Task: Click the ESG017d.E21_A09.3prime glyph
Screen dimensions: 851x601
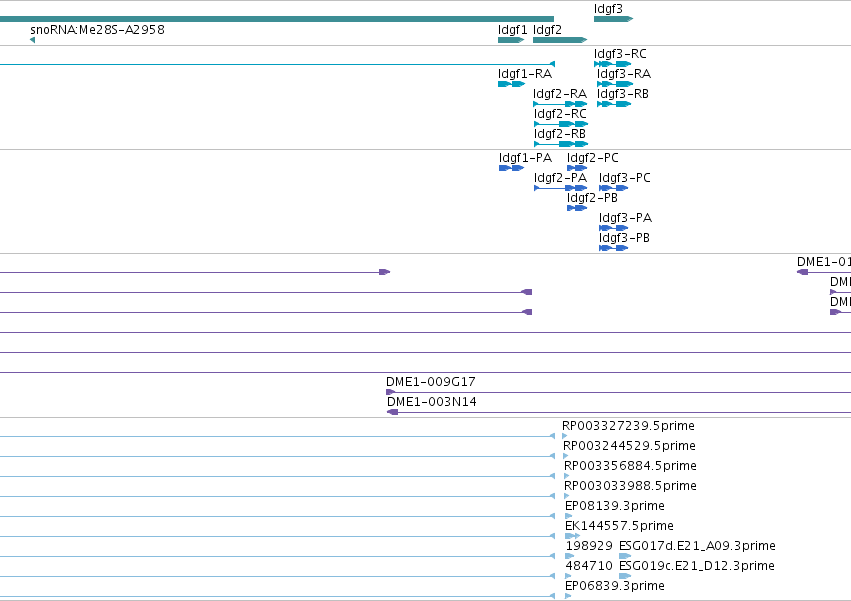Action: click(x=625, y=556)
